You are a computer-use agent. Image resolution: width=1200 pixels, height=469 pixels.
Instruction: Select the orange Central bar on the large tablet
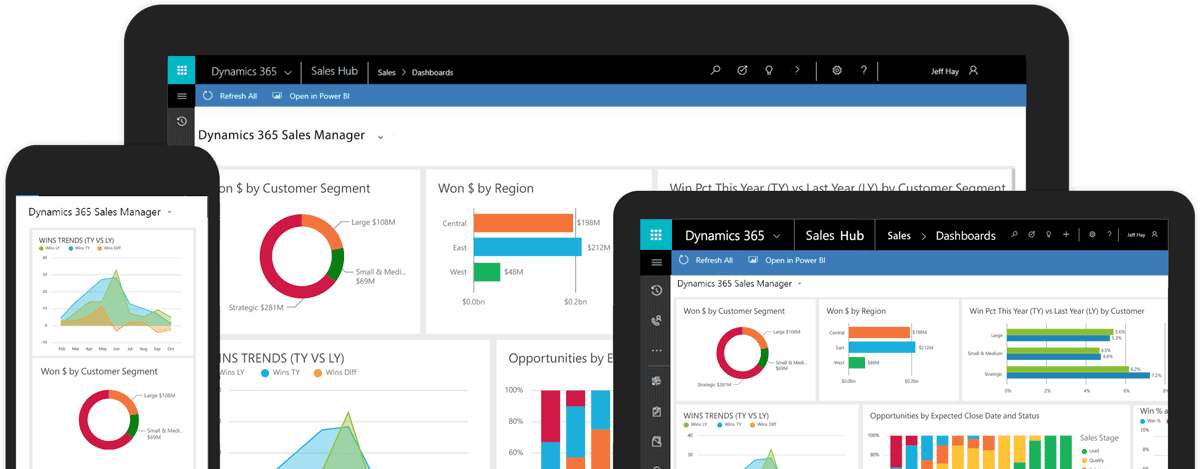coord(523,222)
